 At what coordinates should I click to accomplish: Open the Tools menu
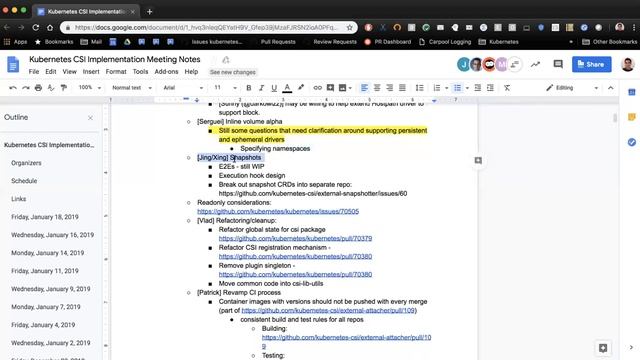tap(140, 71)
